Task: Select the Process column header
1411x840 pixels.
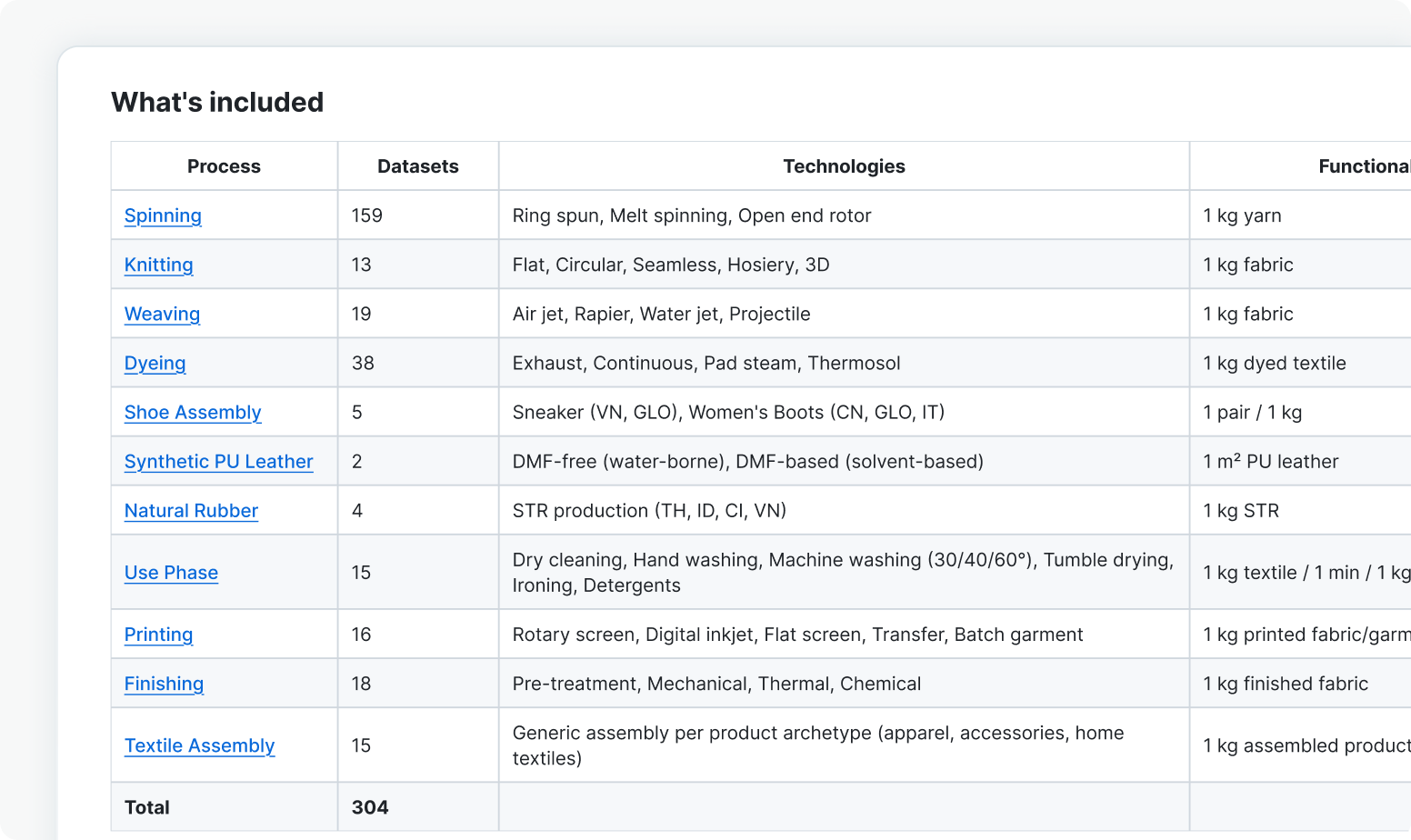Action: click(x=224, y=166)
